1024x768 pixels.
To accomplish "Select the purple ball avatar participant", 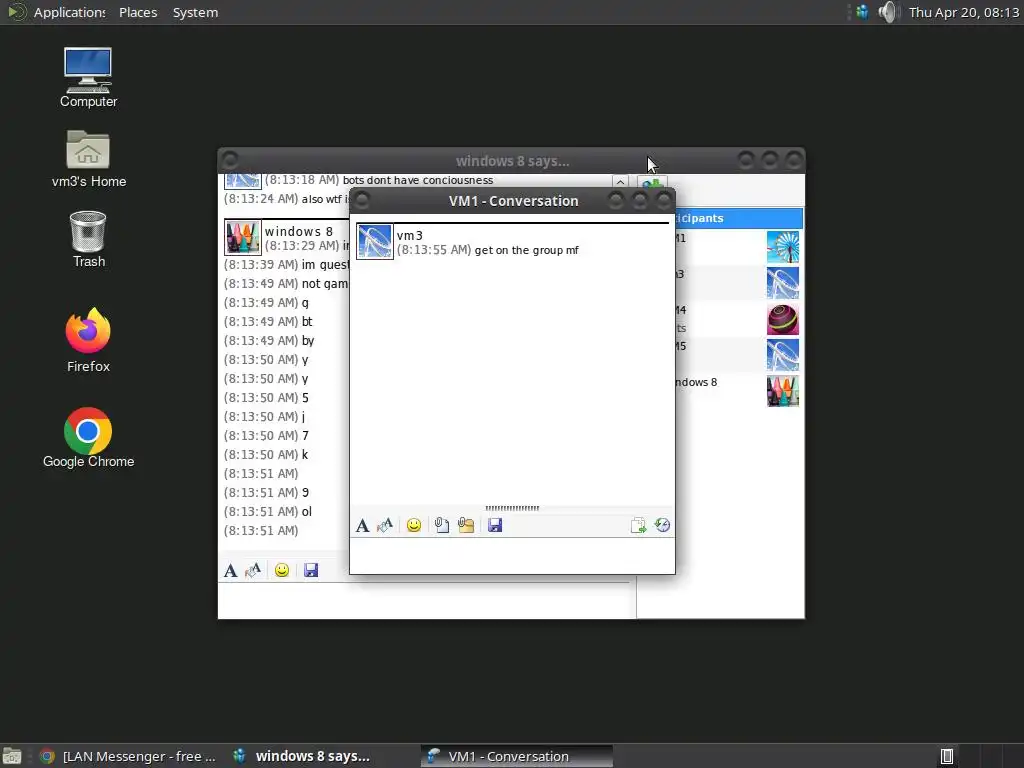I will click(x=782, y=319).
